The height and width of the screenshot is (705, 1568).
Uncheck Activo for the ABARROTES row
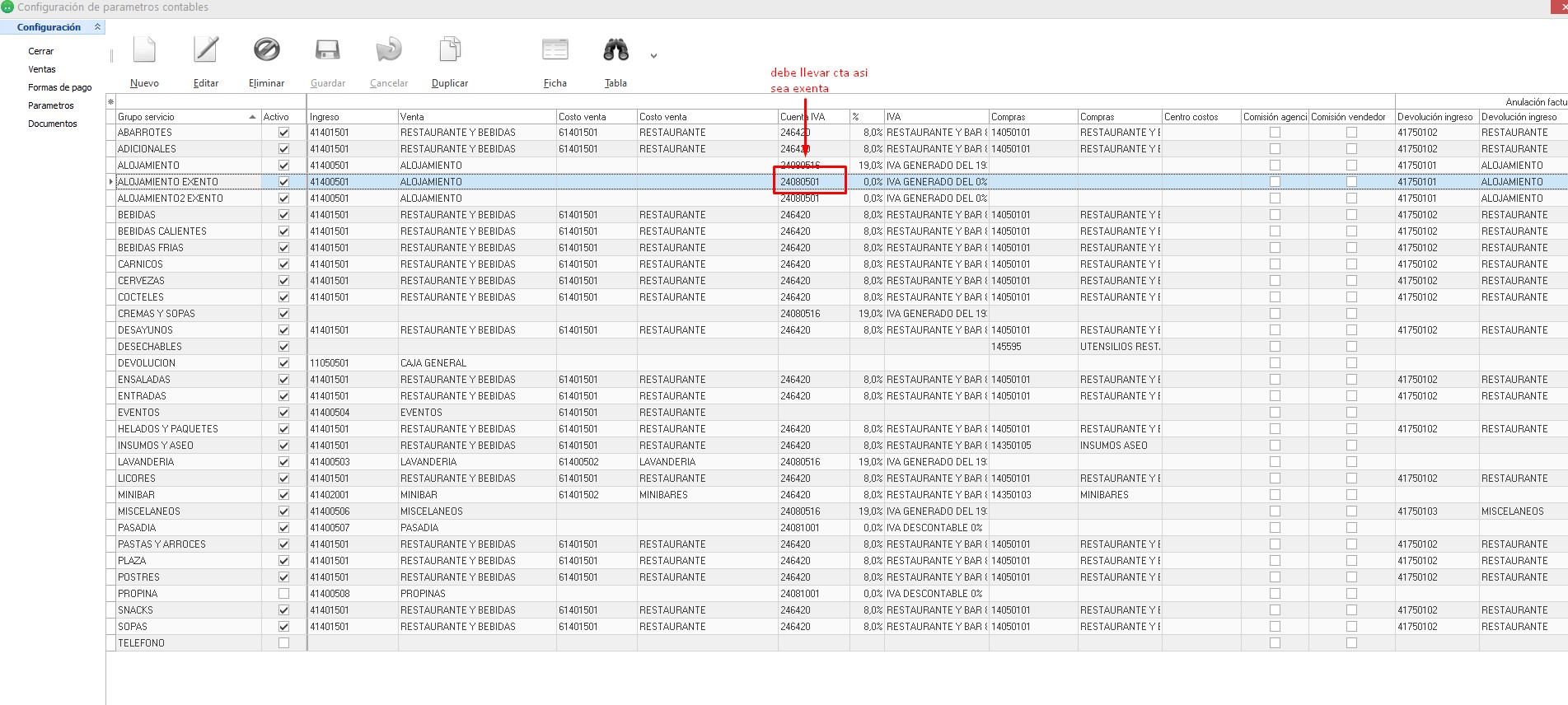pos(284,133)
